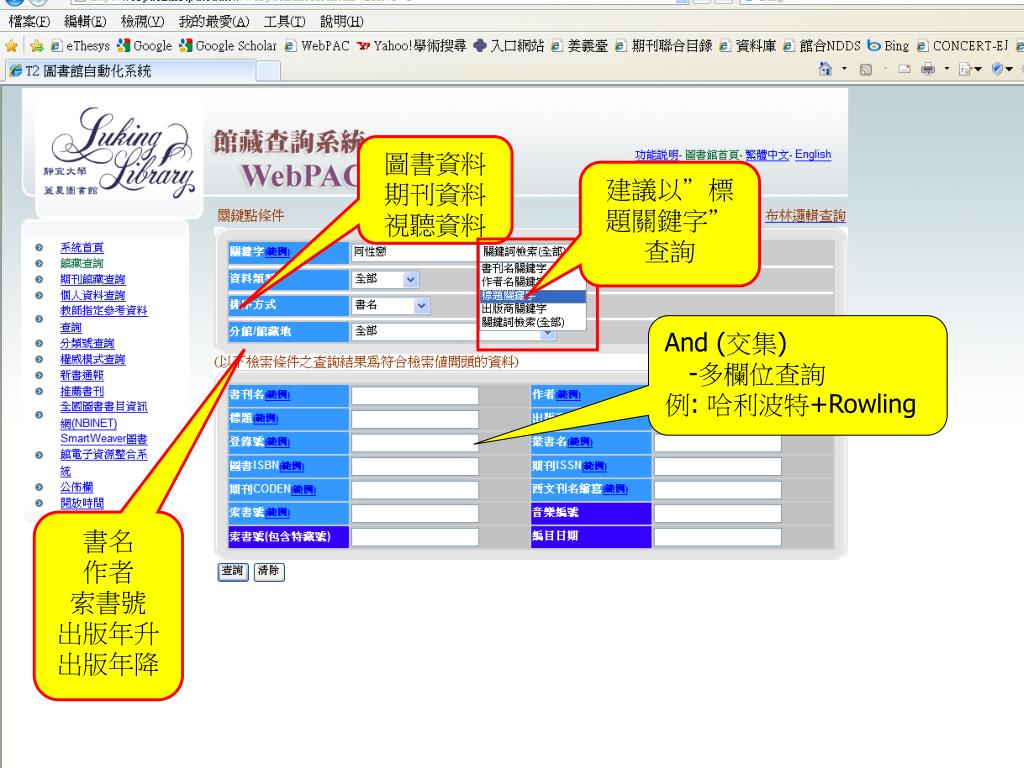Click the 關鍵字 input containing 同性戀
1024x768 pixels.
pyautogui.click(x=415, y=252)
